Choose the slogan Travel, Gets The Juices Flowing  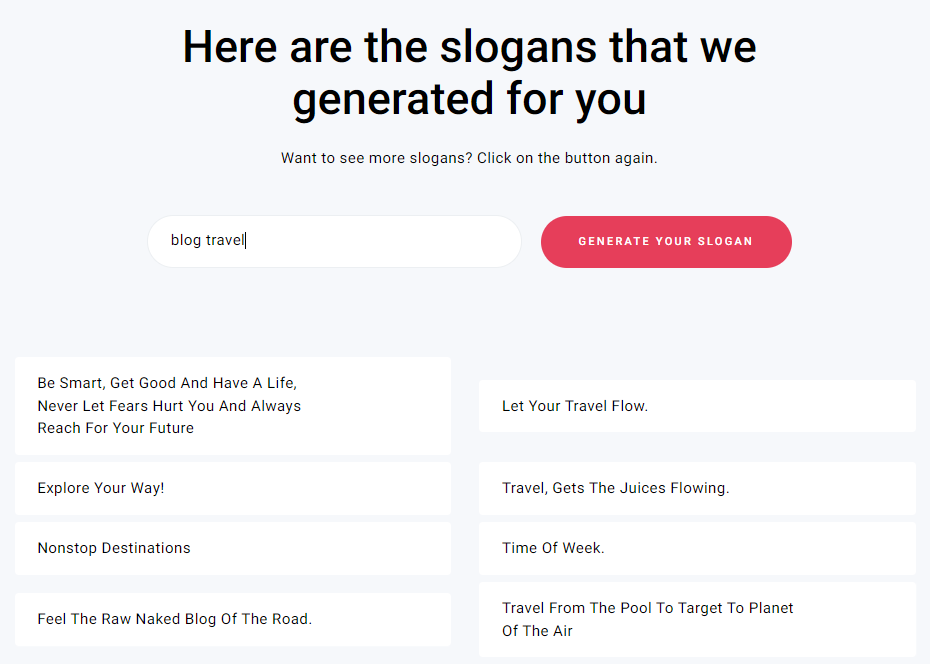coord(697,488)
